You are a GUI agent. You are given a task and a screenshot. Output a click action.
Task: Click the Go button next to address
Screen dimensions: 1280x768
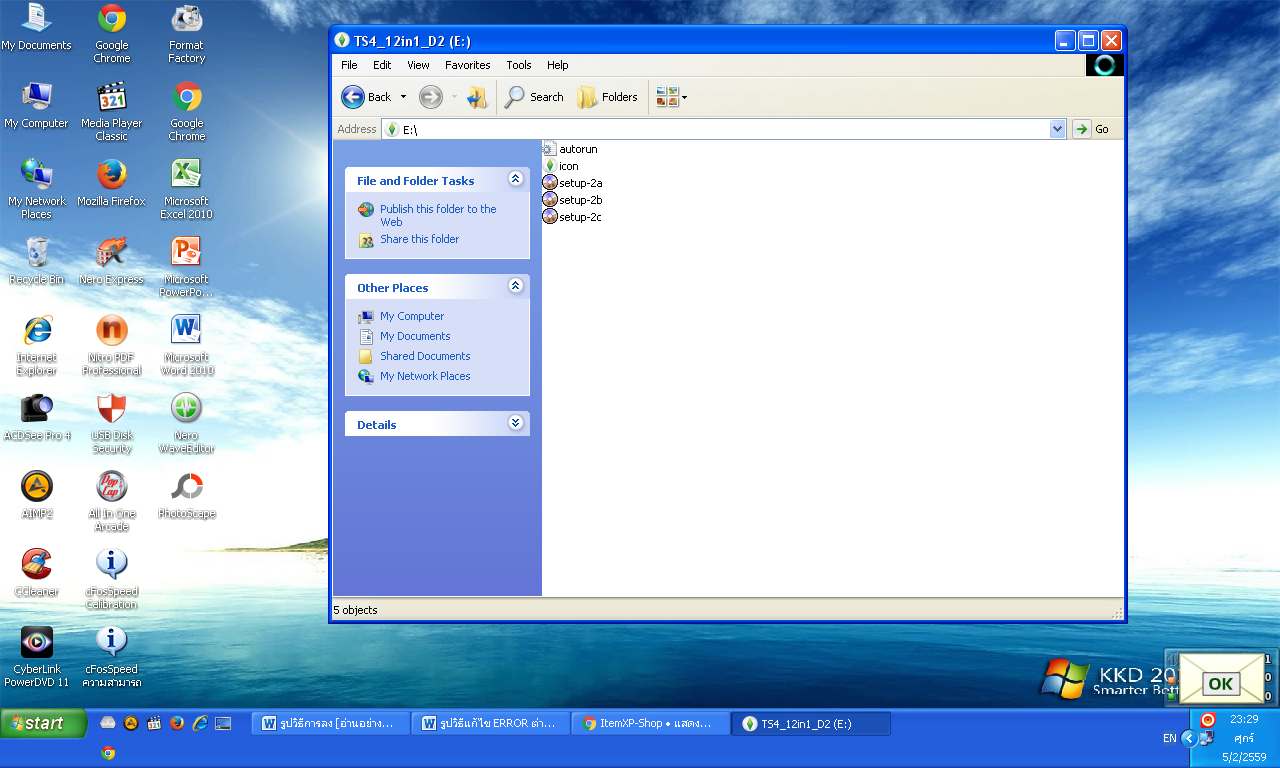click(x=1091, y=129)
